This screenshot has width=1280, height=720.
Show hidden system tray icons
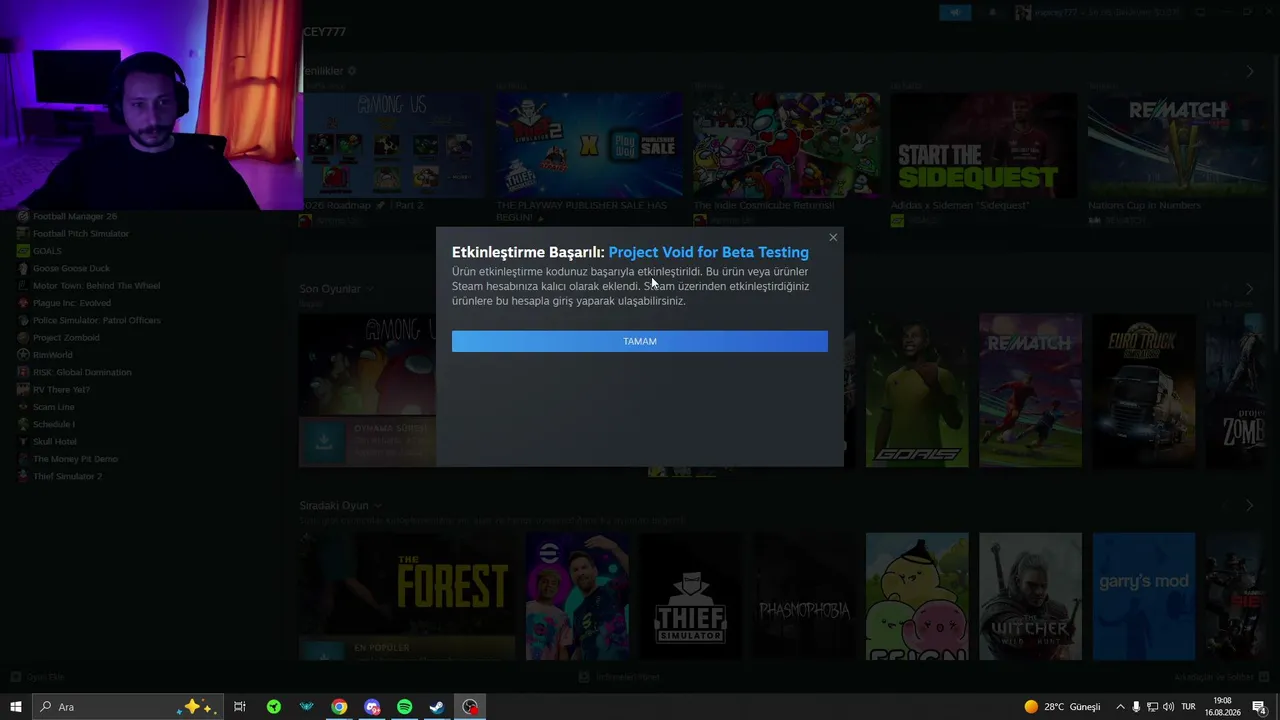click(1120, 707)
